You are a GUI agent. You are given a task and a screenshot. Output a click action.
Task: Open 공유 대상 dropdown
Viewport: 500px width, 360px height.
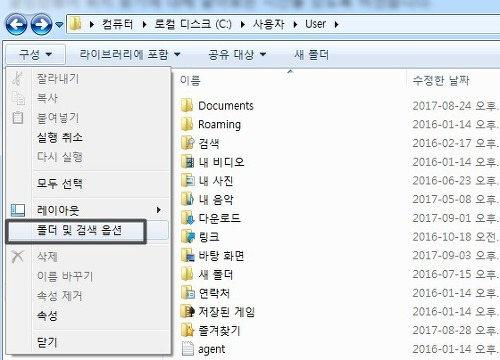[237, 54]
